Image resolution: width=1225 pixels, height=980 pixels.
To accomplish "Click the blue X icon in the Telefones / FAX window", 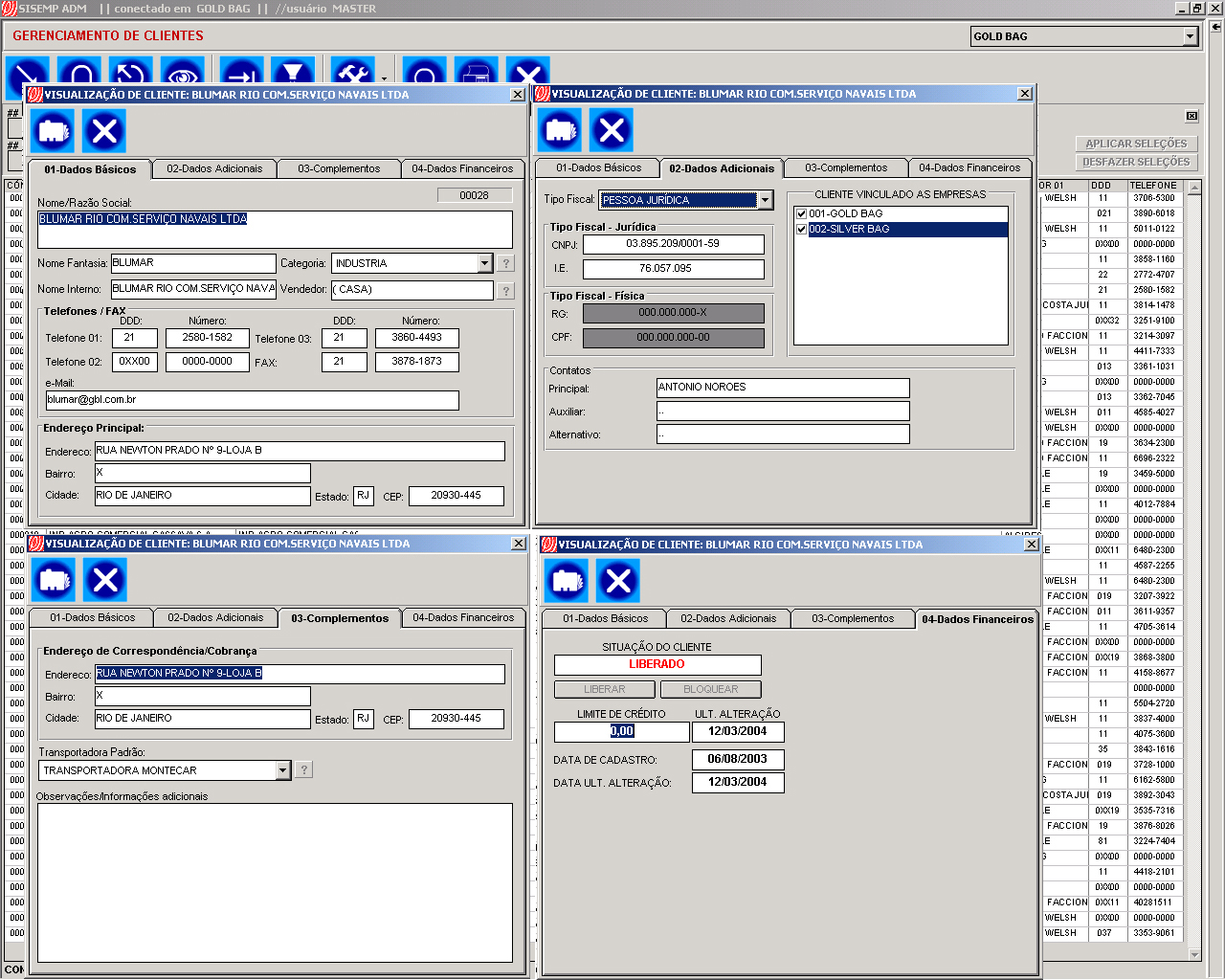I will tap(104, 130).
